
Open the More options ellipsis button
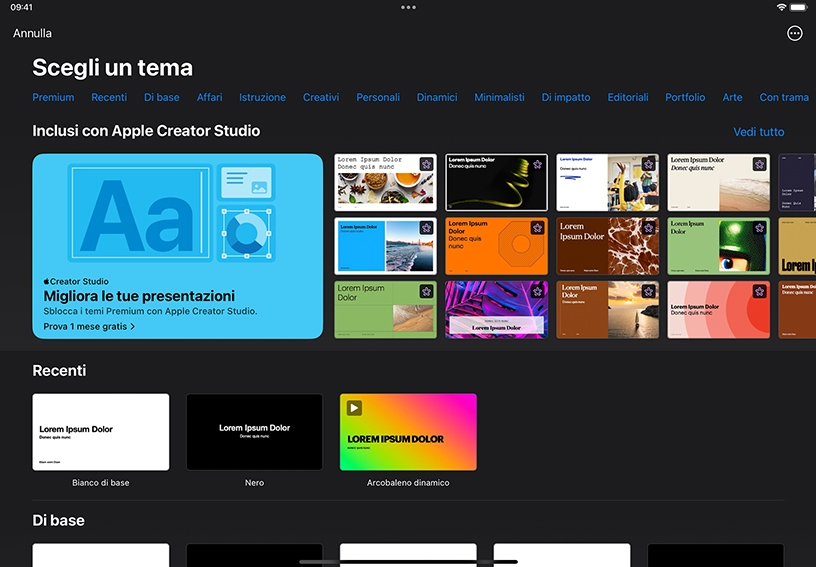(x=794, y=33)
